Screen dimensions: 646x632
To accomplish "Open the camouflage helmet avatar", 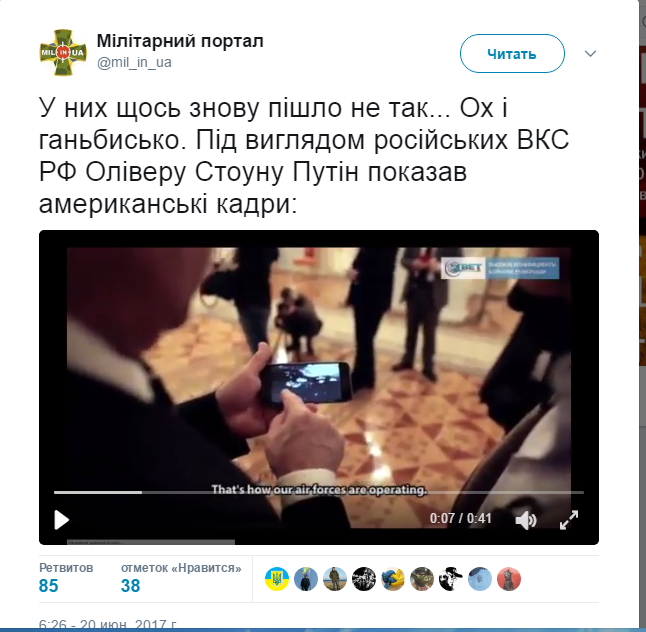I will point(422,579).
